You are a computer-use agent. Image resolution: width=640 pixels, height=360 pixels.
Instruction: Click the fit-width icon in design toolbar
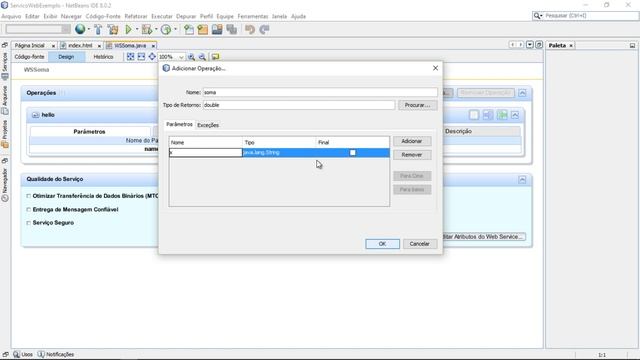(141, 57)
